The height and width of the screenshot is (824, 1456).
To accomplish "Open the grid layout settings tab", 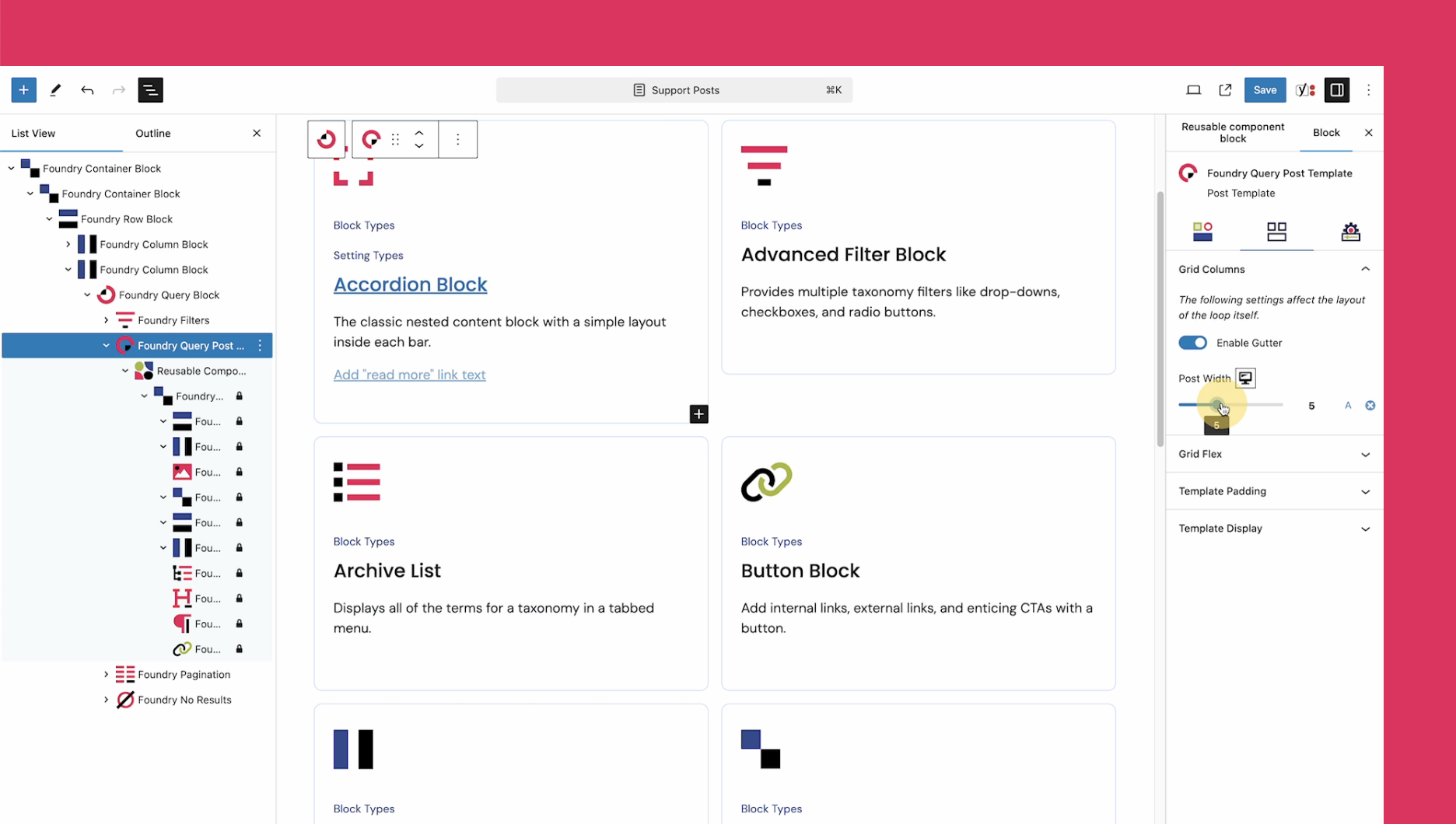I will coord(1276,232).
